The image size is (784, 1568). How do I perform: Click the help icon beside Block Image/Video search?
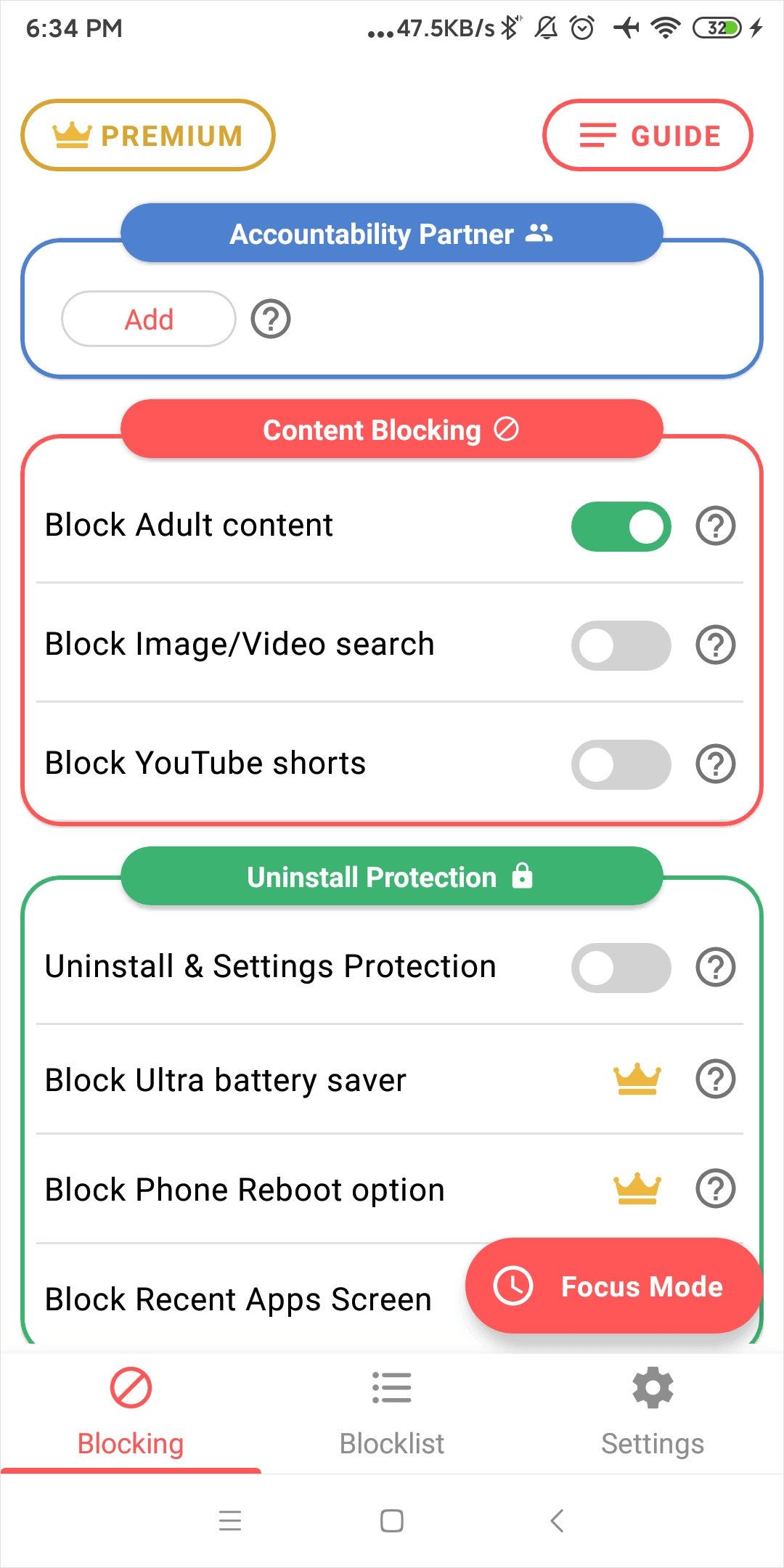[x=715, y=645]
